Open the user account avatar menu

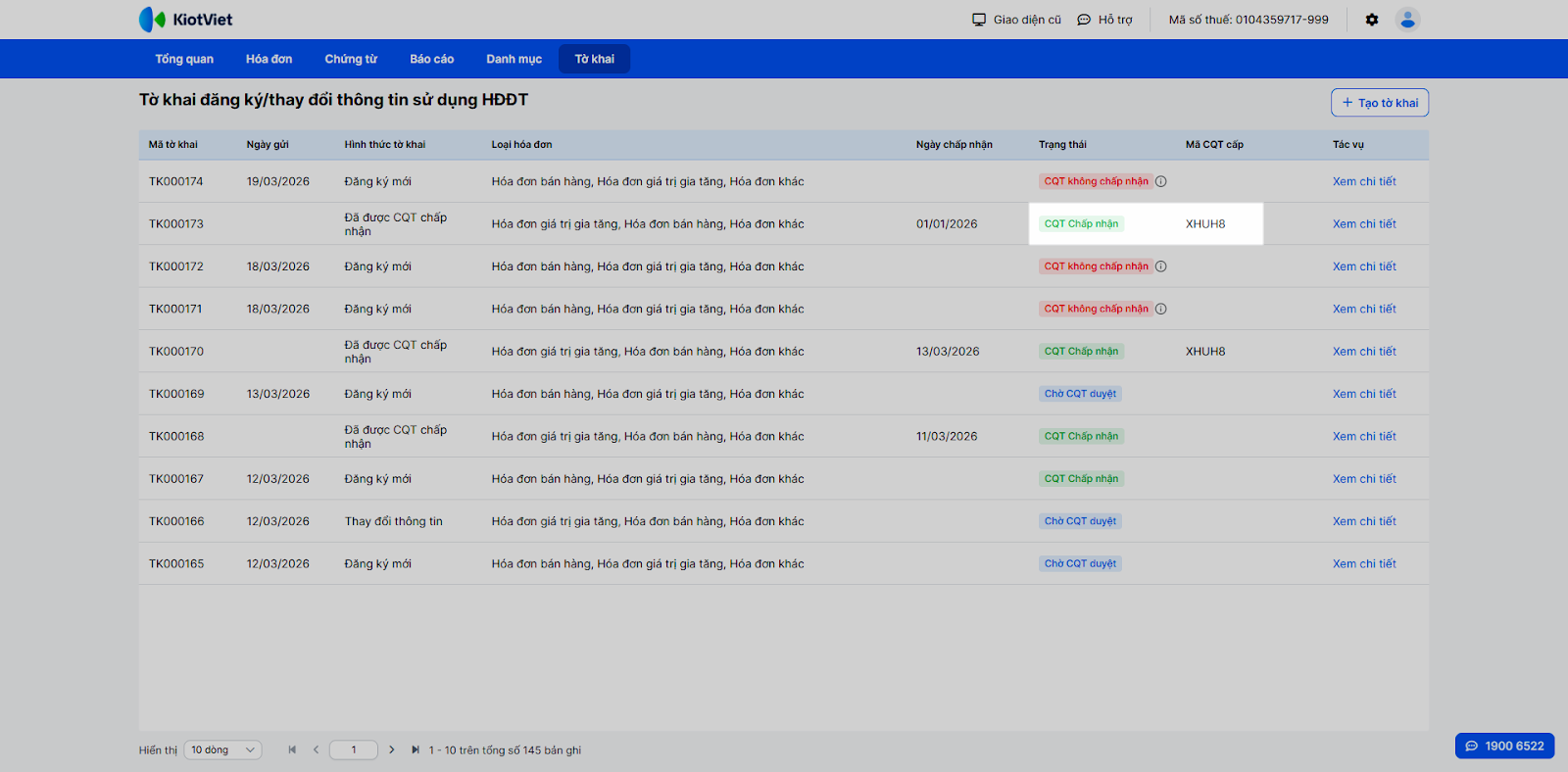(1408, 20)
